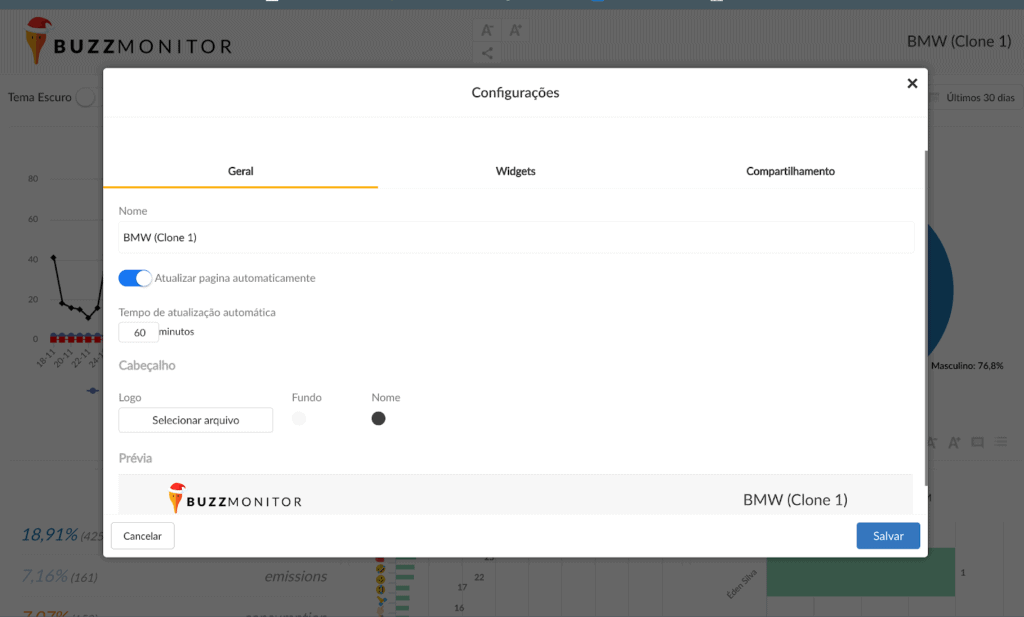Click the Cancelar button

point(143,536)
